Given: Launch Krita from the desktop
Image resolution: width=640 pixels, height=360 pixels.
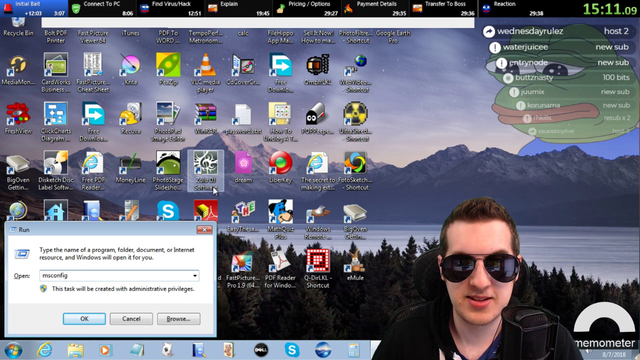Looking at the screenshot, I should [131, 69].
